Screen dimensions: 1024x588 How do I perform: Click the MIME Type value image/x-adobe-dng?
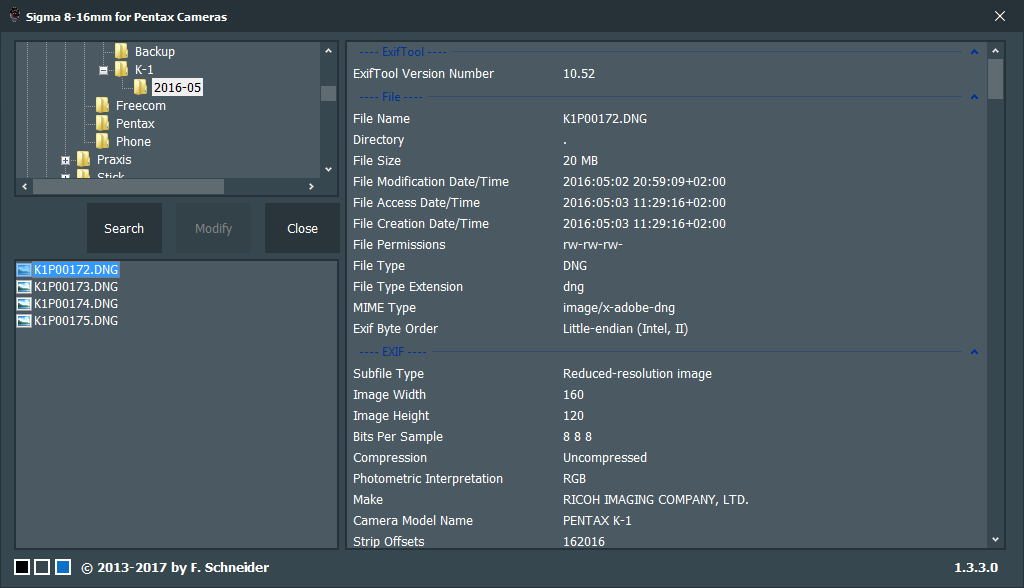[619, 308]
